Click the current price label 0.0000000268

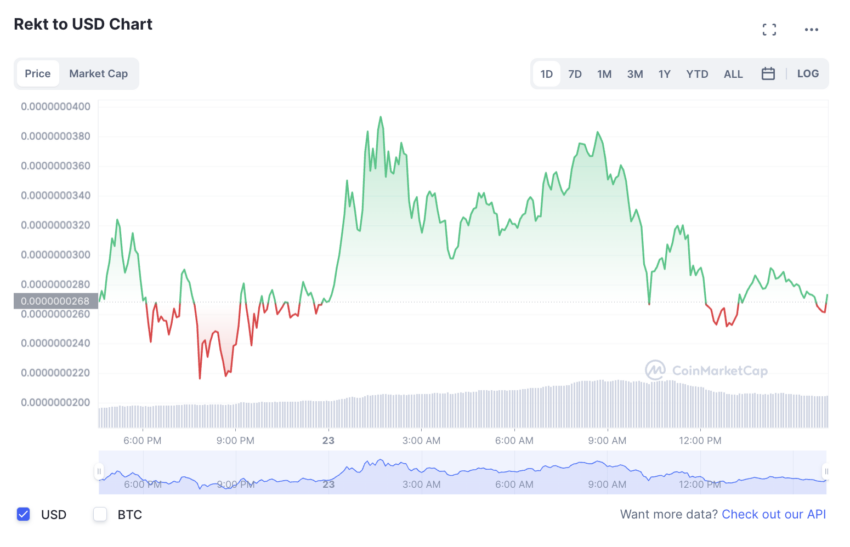pyautogui.click(x=54, y=301)
